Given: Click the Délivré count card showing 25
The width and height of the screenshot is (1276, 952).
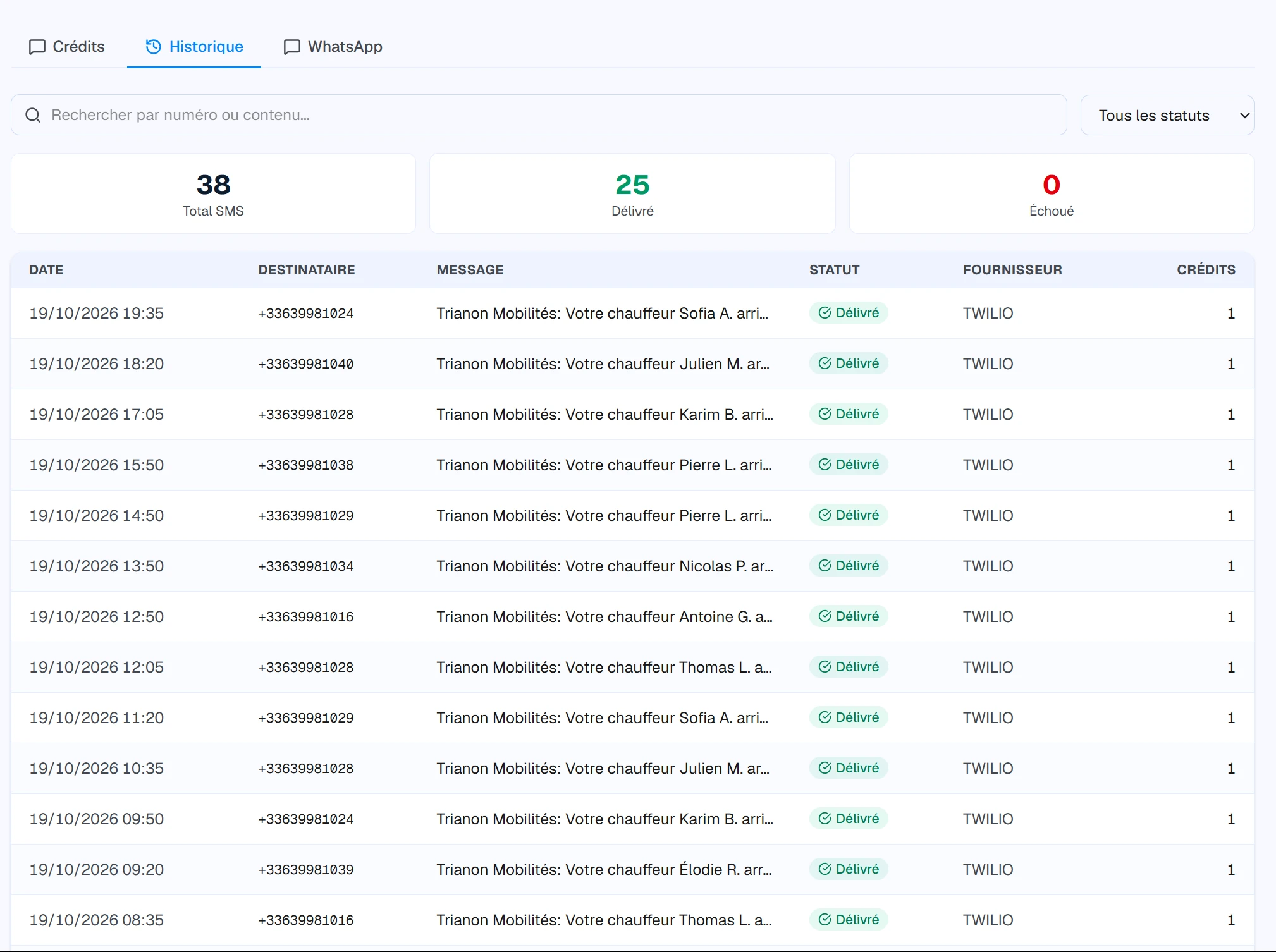Looking at the screenshot, I should click(x=632, y=193).
